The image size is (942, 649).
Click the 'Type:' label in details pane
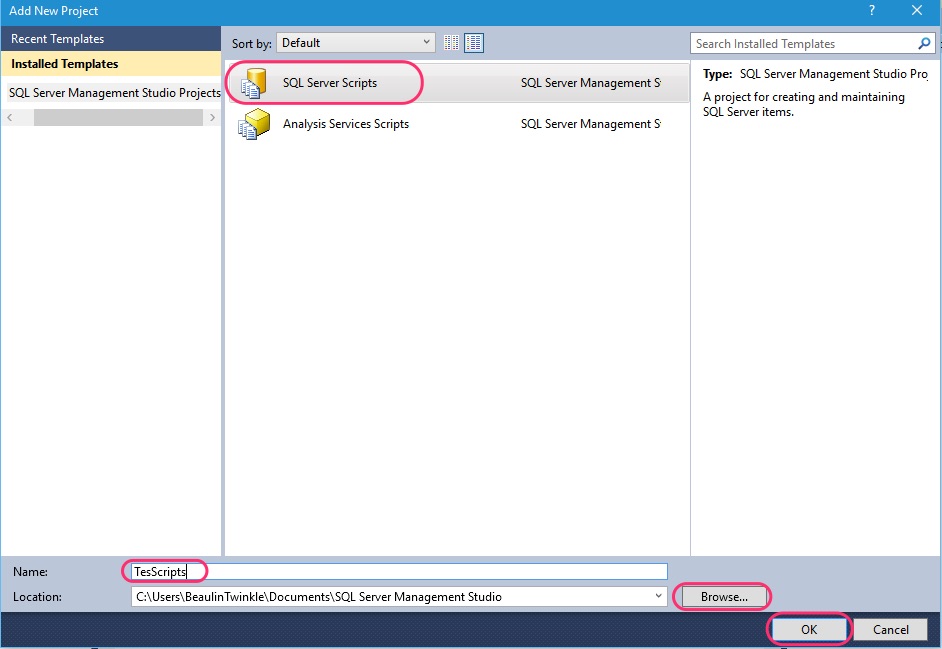pos(717,74)
